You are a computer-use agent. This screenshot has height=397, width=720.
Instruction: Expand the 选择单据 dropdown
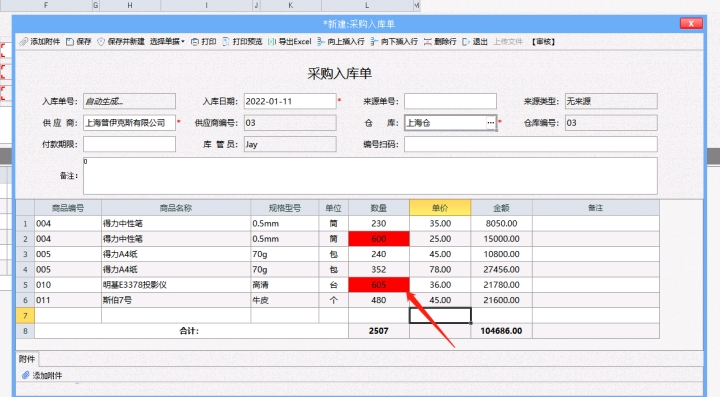167,42
